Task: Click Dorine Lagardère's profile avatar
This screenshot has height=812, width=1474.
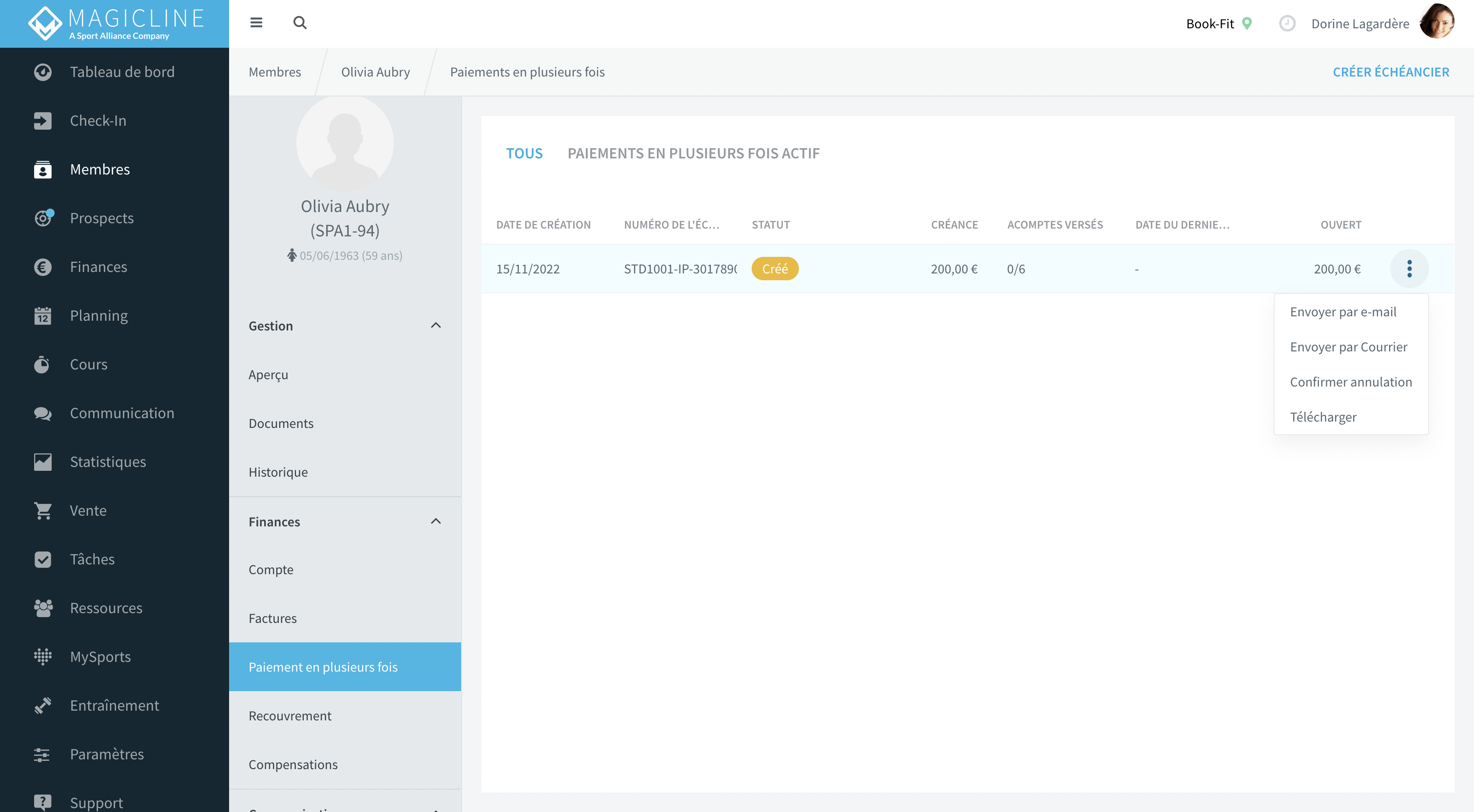Action: pyautogui.click(x=1437, y=23)
